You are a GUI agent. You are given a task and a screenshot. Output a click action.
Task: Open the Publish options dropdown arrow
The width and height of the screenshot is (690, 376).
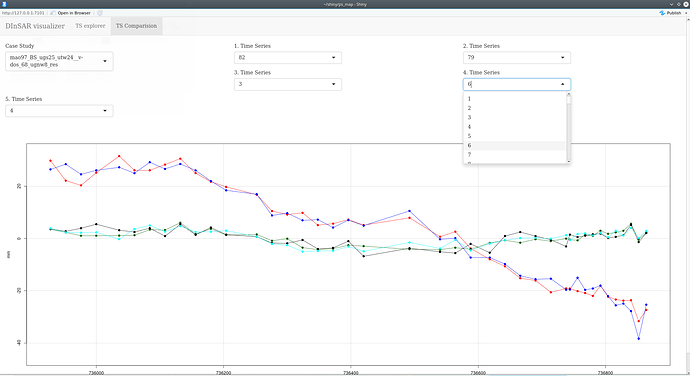pos(686,13)
